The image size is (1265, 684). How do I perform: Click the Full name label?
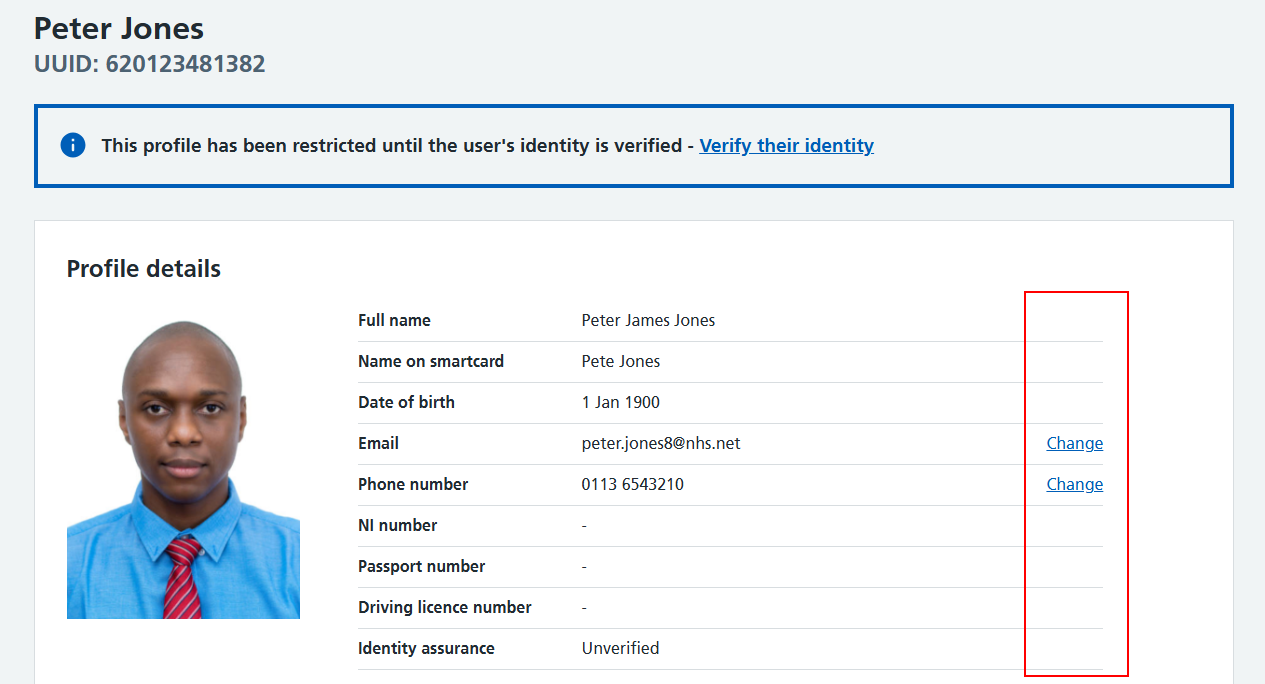pyautogui.click(x=394, y=320)
